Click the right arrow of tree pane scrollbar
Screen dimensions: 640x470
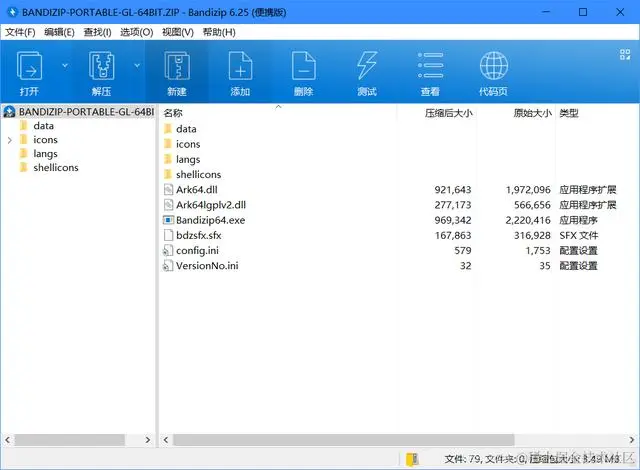[x=148, y=440]
